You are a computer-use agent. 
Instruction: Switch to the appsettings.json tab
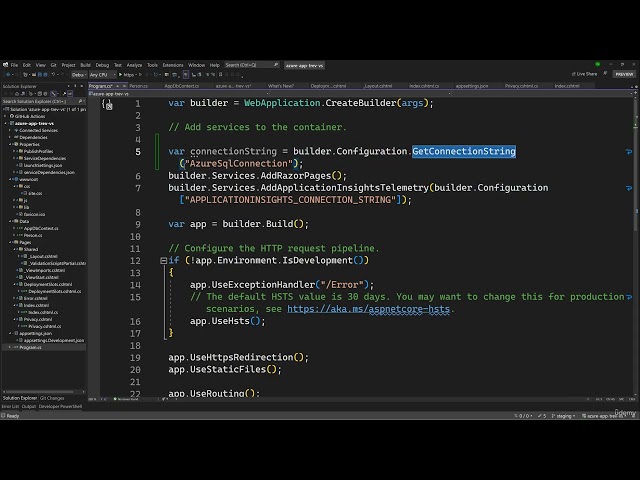[x=472, y=86]
